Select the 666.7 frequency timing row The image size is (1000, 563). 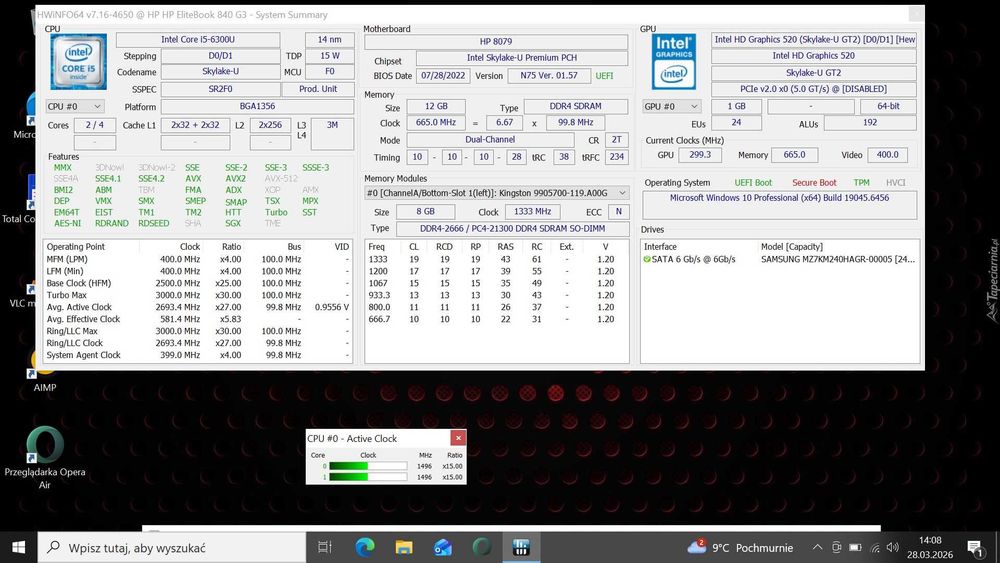click(496, 319)
